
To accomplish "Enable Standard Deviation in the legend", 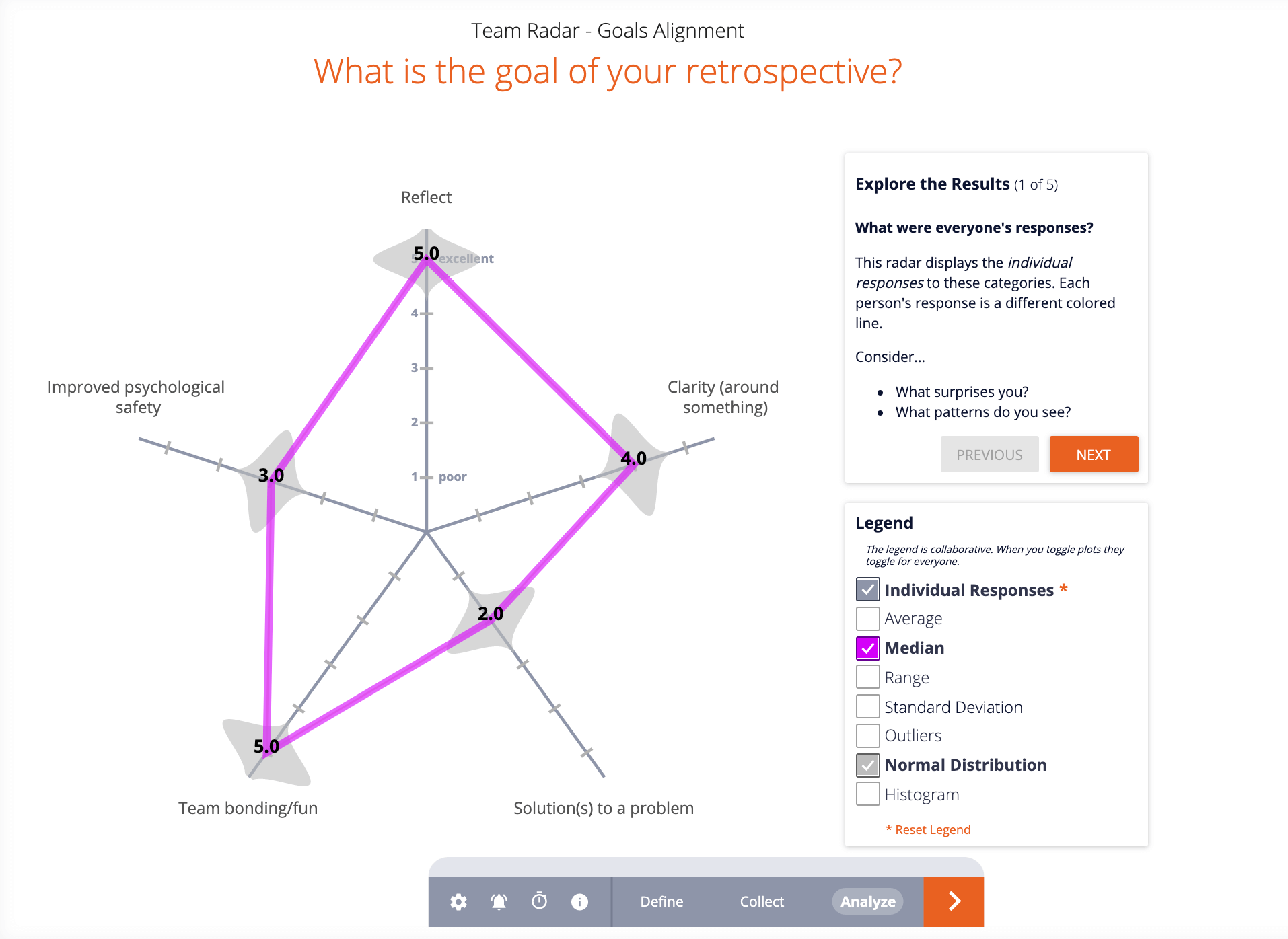I will coord(867,706).
